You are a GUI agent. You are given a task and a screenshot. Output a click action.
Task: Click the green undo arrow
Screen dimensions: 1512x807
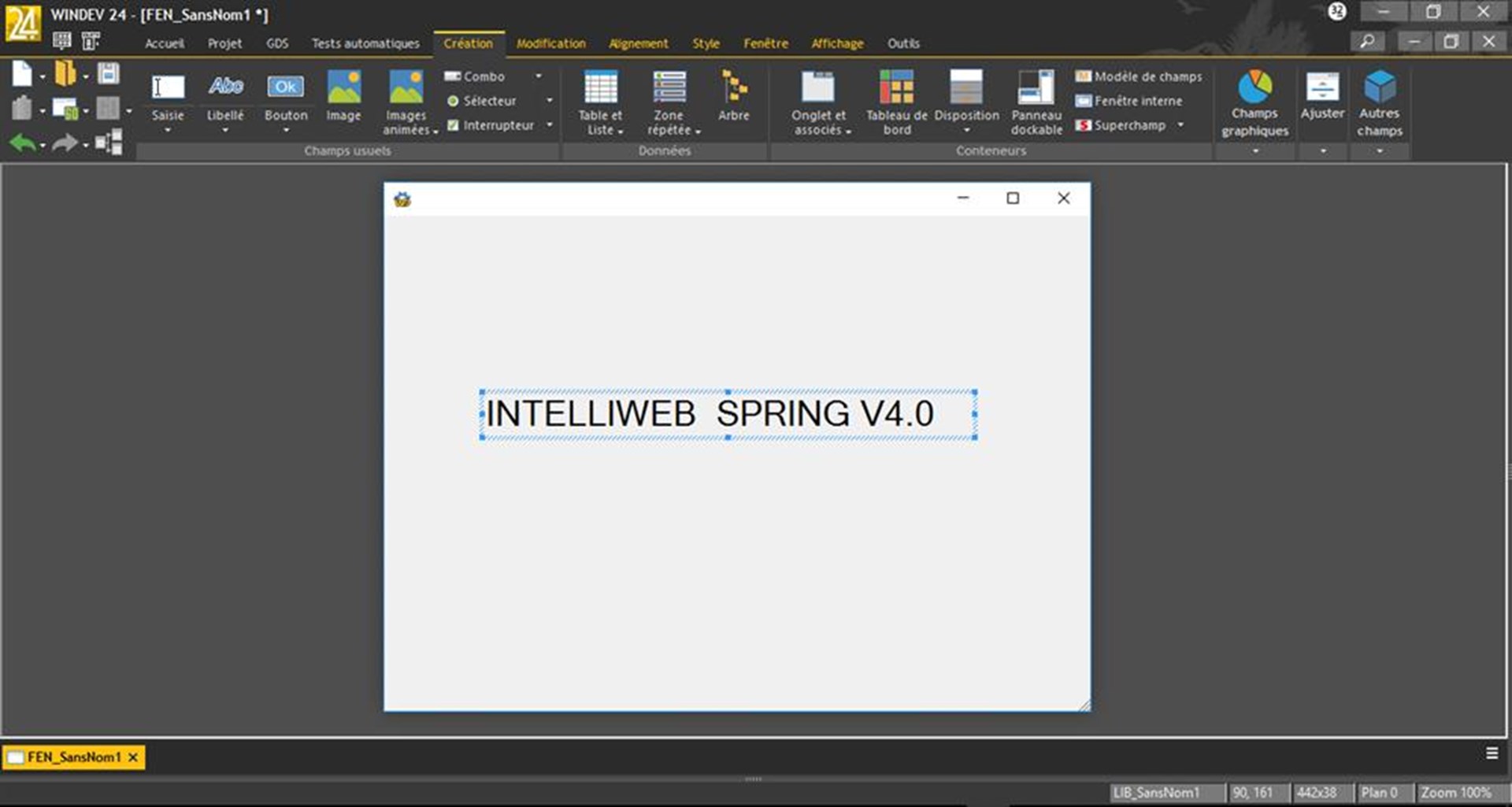click(x=23, y=143)
